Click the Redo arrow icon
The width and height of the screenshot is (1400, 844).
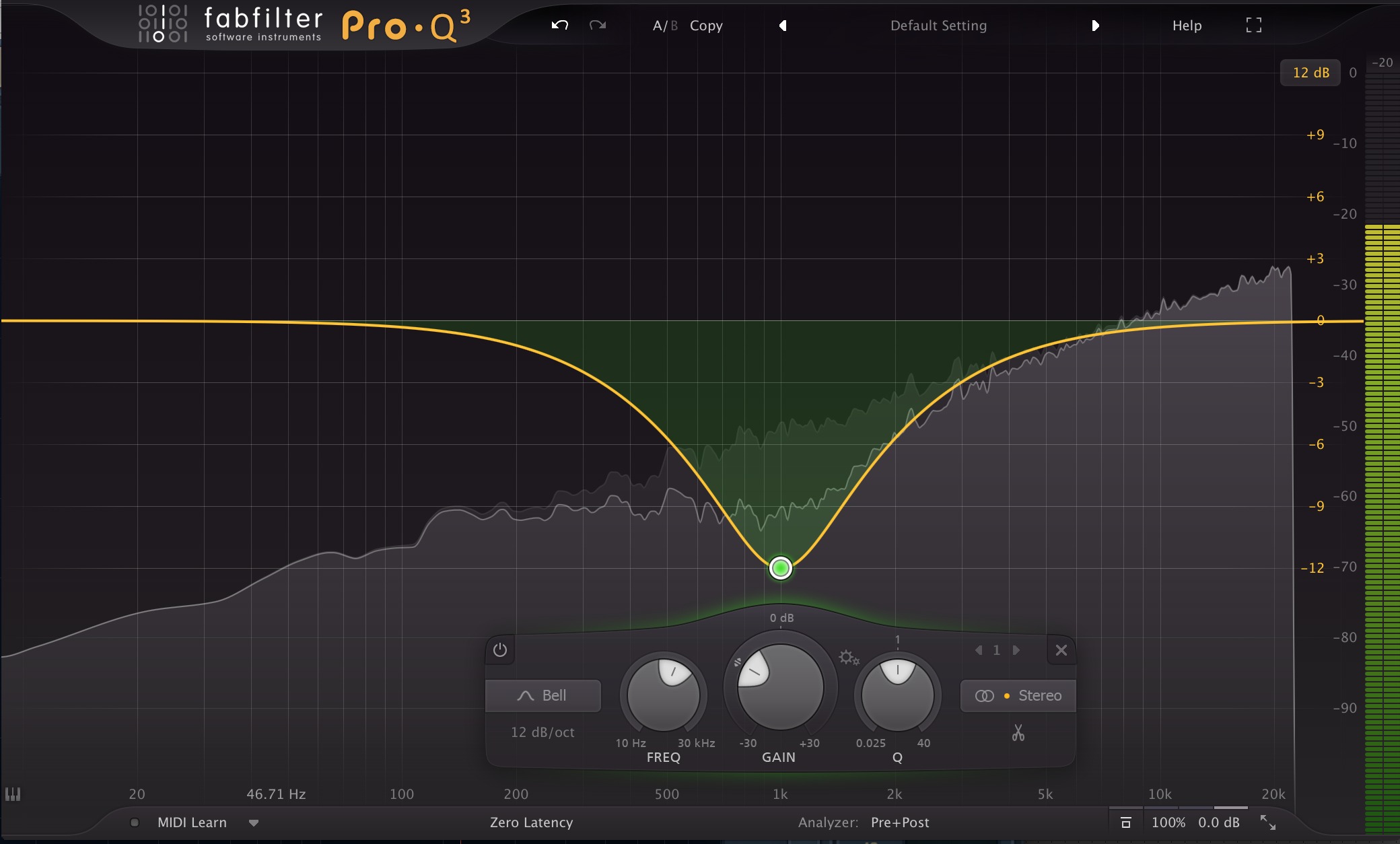point(598,26)
